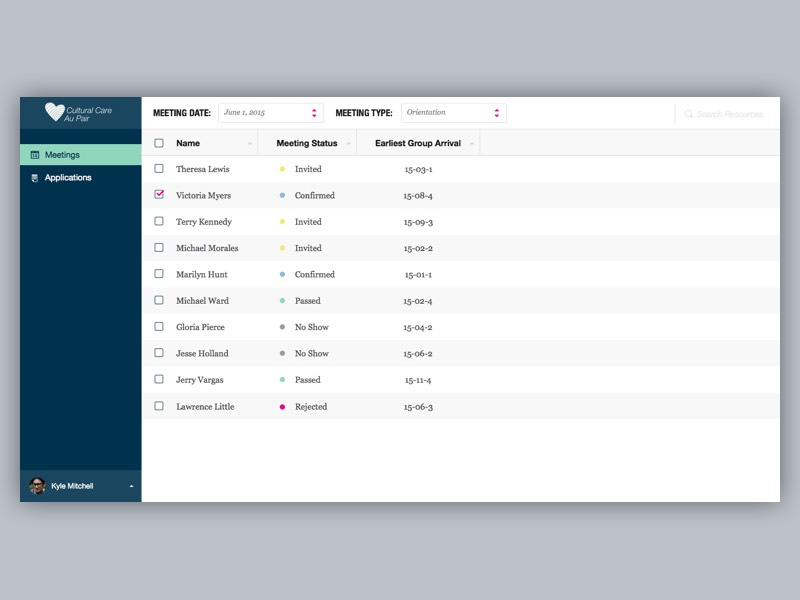Check the checkbox for Theresa Lewis
The width and height of the screenshot is (800, 600).
[x=159, y=169]
